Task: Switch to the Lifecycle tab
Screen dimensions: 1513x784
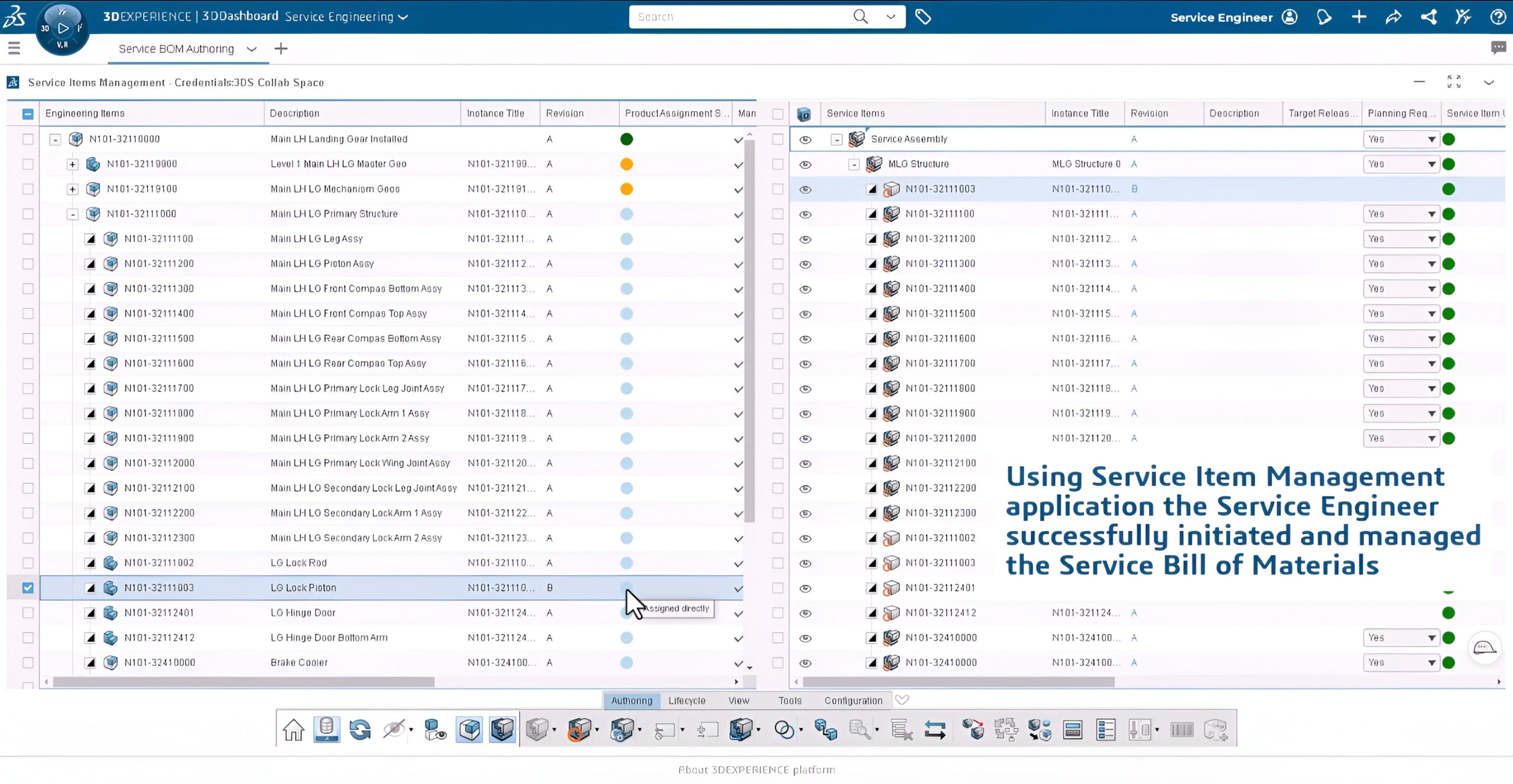Action: coord(687,700)
